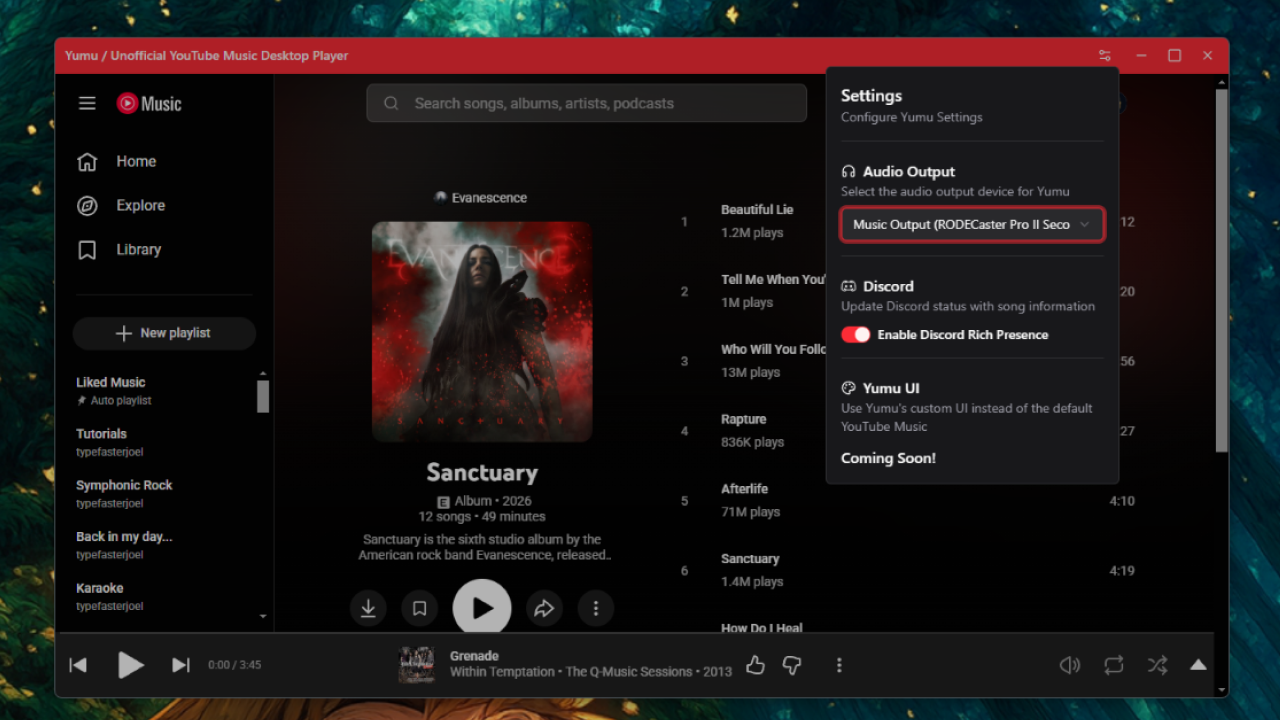Screen dimensions: 1280x720
Task: Play track Who Will You Follow
Action: (774, 349)
